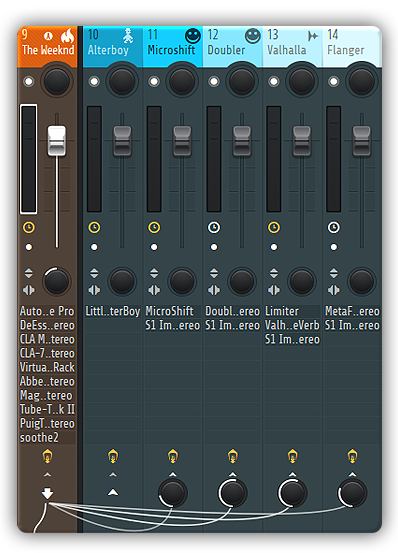Open the soothe2 effect slot

click(x=47, y=438)
